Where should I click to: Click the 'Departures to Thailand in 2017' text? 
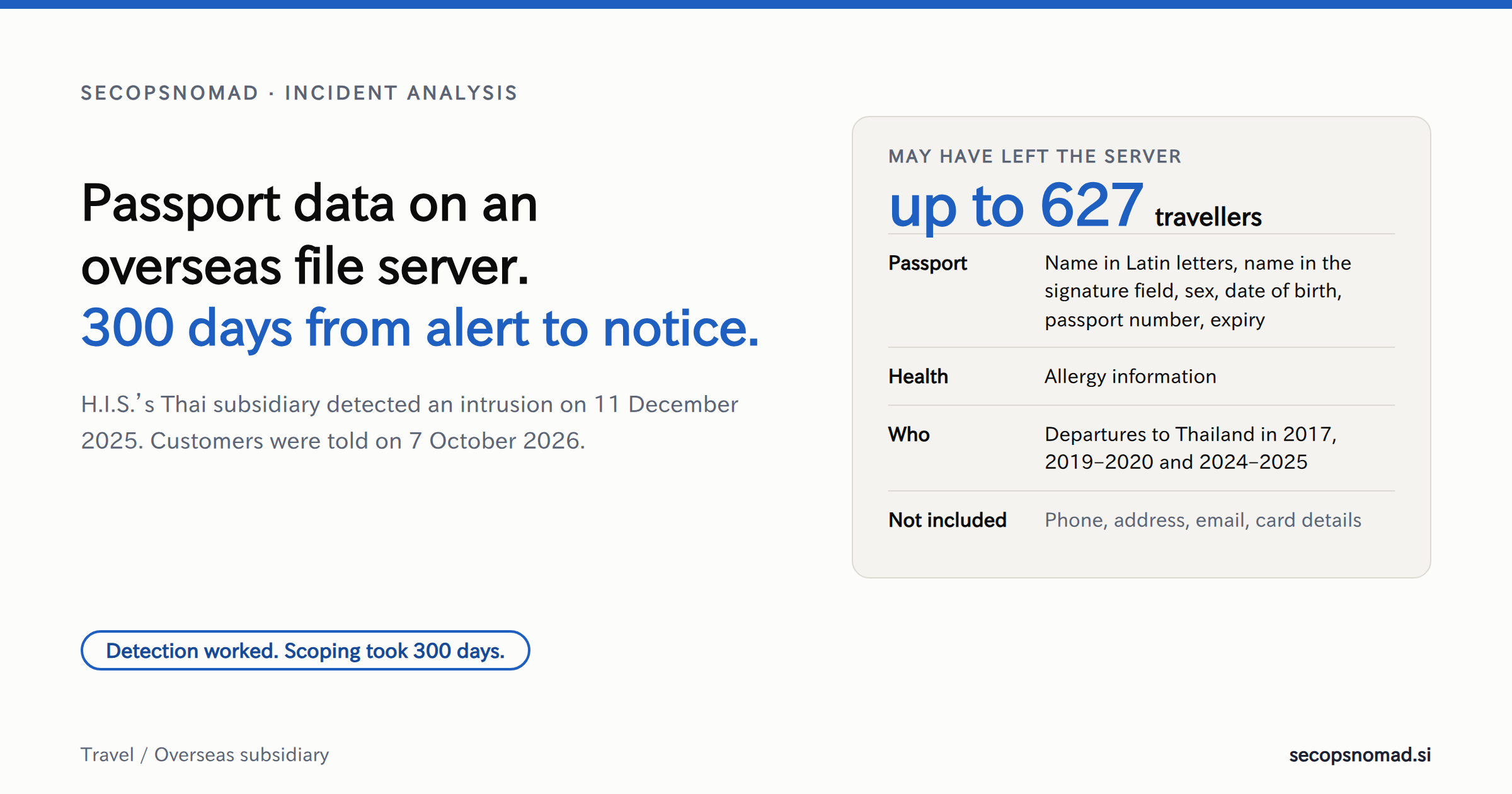click(1191, 448)
